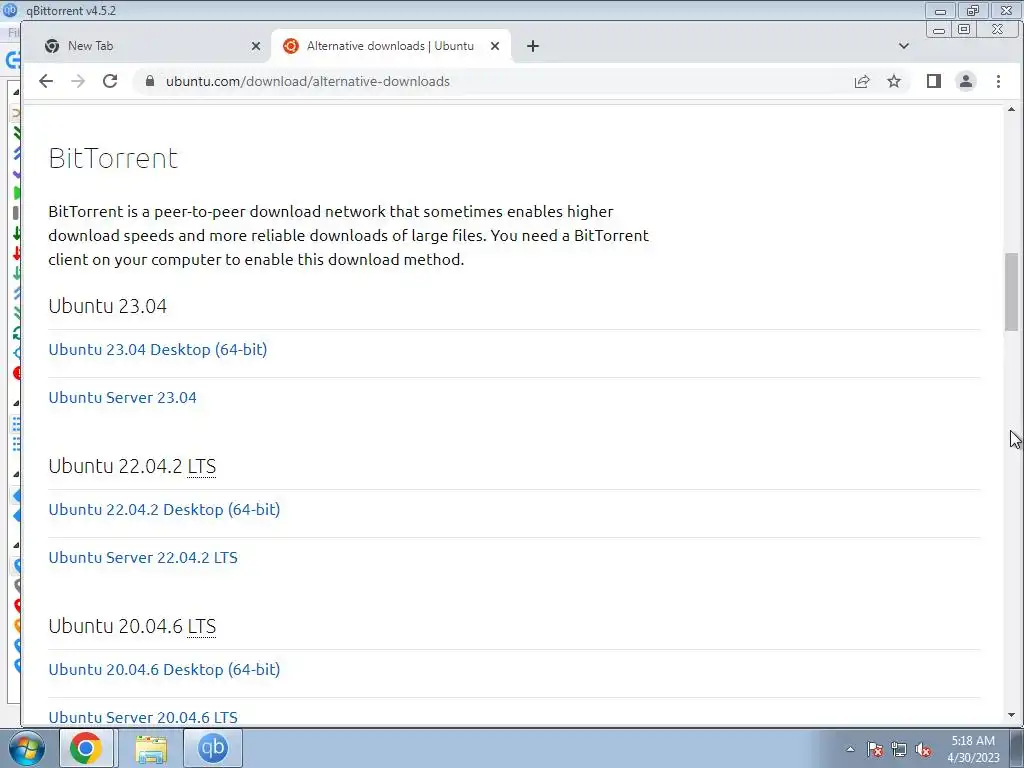
Task: Click the qBittorrent v4.5.2 title bar icon
Action: 10,10
